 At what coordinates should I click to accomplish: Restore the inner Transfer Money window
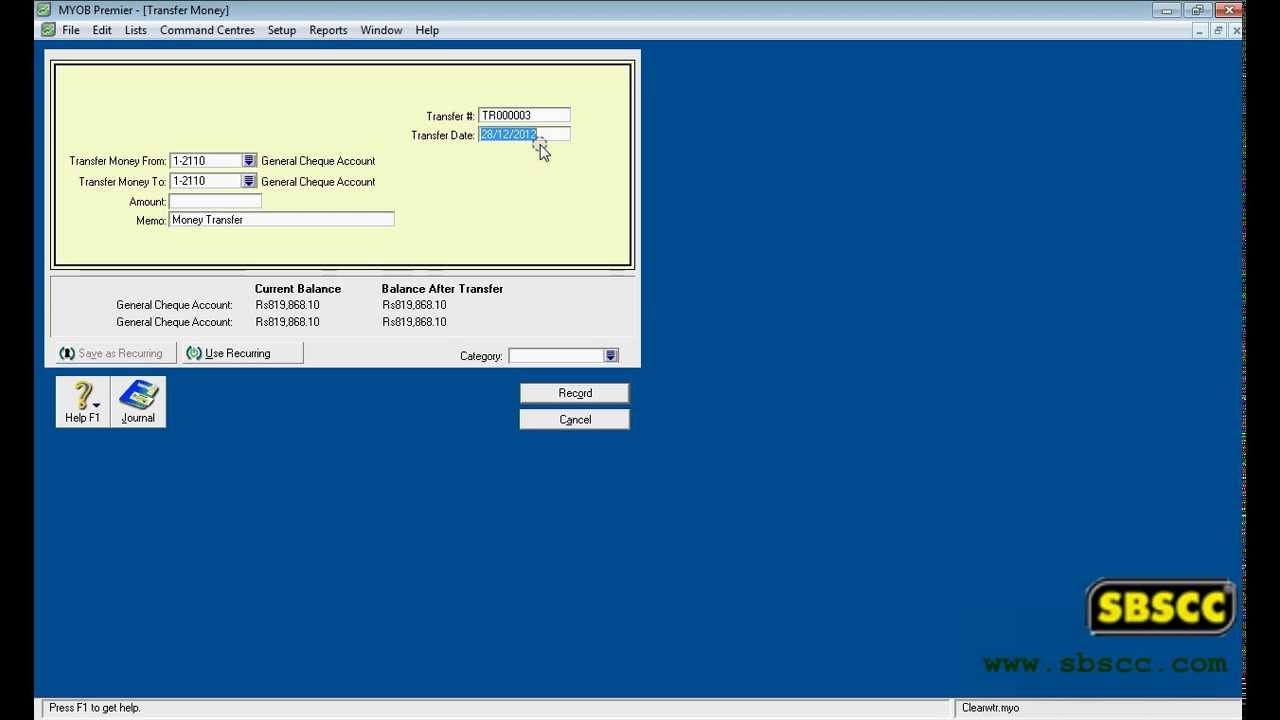coord(1218,31)
